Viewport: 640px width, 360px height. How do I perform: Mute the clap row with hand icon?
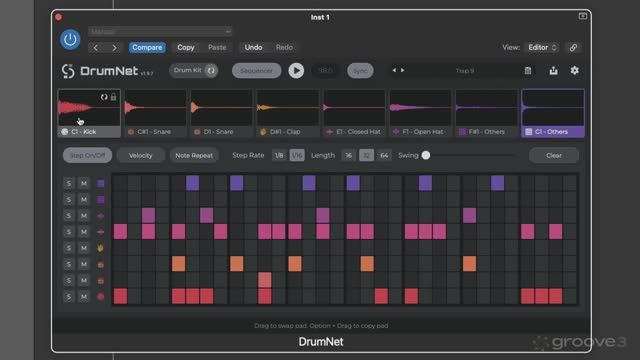tap(84, 248)
